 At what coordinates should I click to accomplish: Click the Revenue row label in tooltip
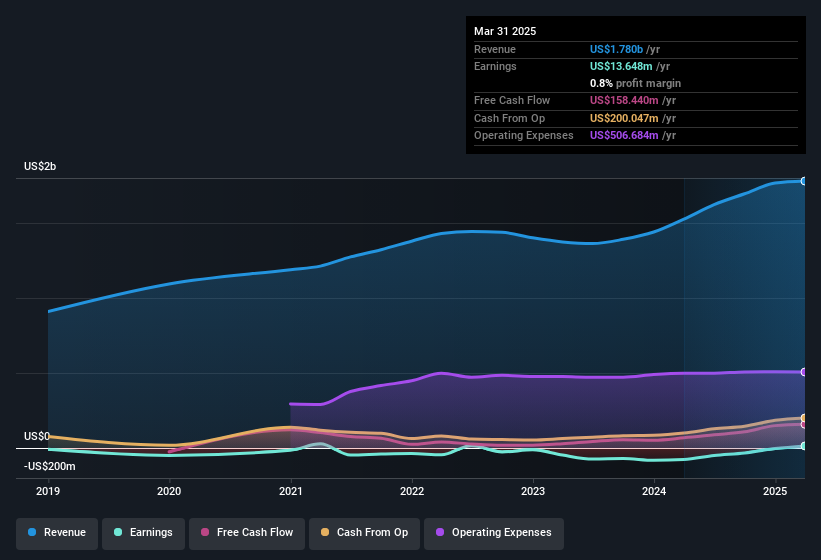(x=495, y=49)
